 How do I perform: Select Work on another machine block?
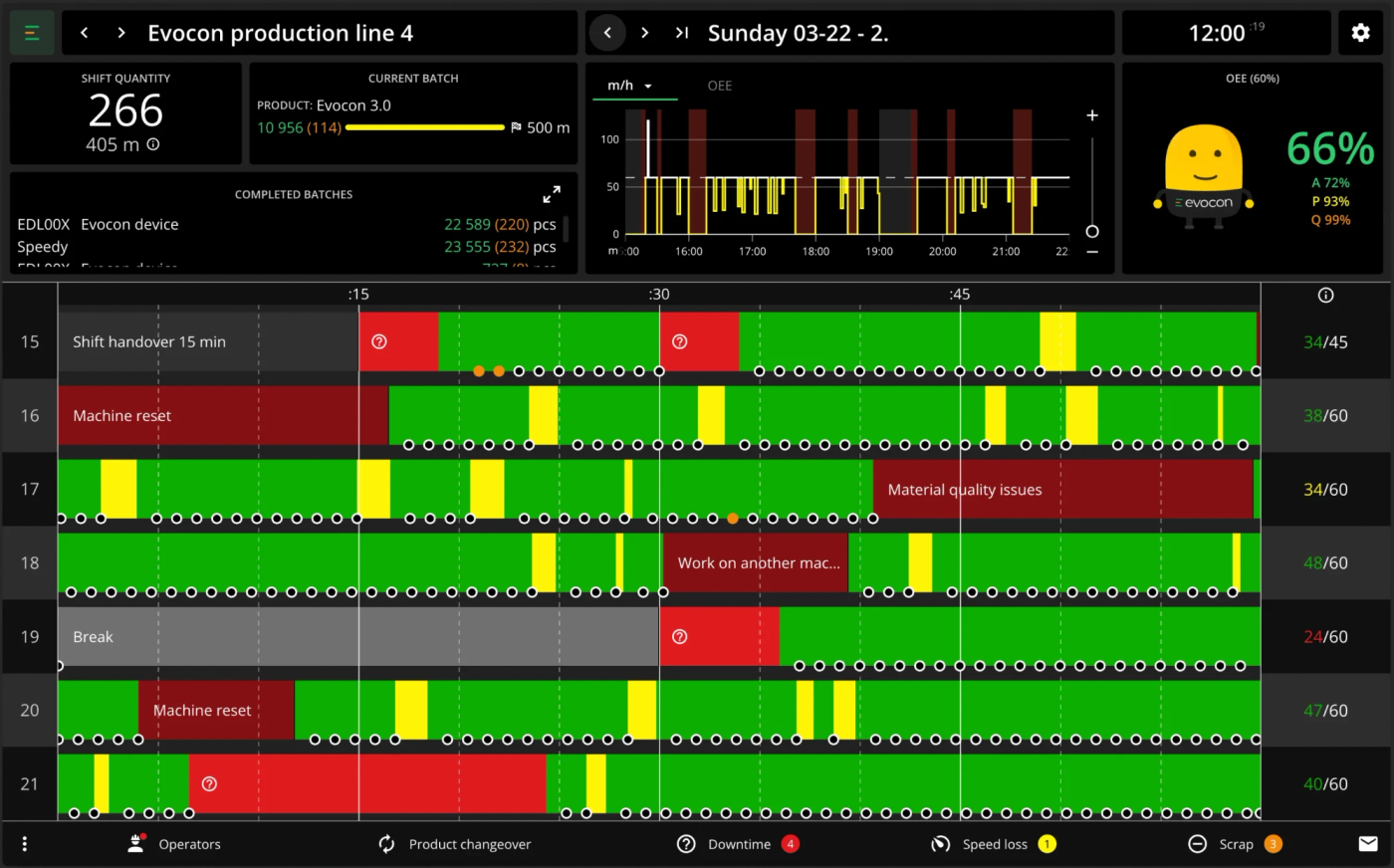756,562
